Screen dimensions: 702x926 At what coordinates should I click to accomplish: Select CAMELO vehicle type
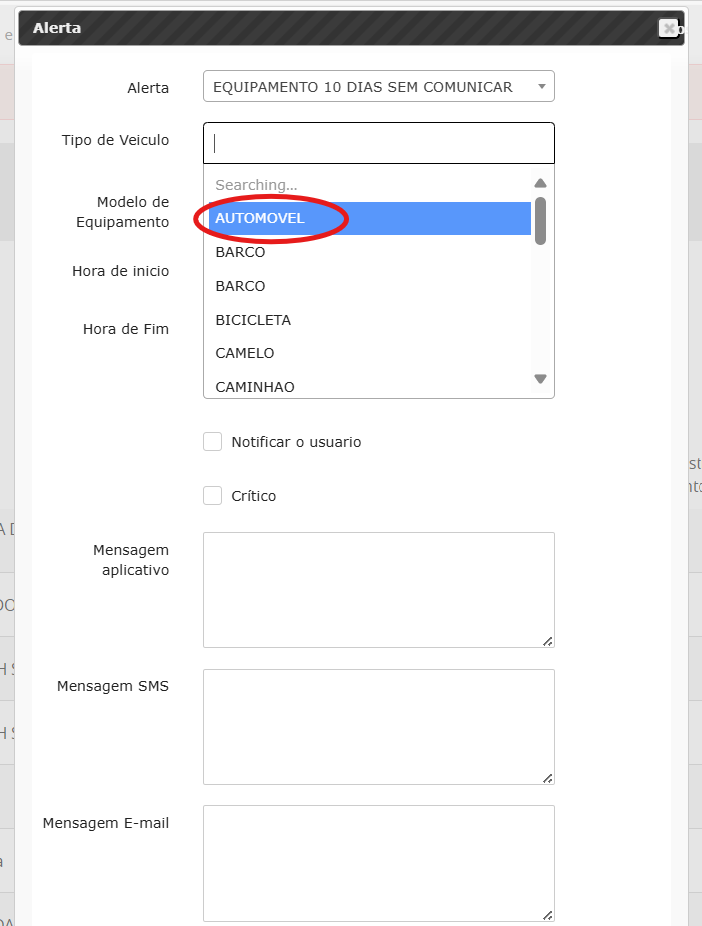click(370, 353)
